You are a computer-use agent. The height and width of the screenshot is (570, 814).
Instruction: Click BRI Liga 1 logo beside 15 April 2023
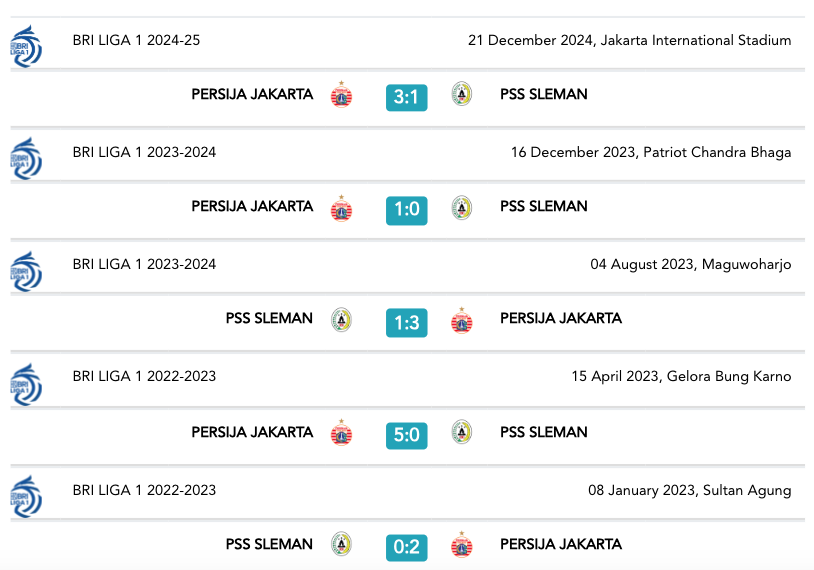point(26,384)
